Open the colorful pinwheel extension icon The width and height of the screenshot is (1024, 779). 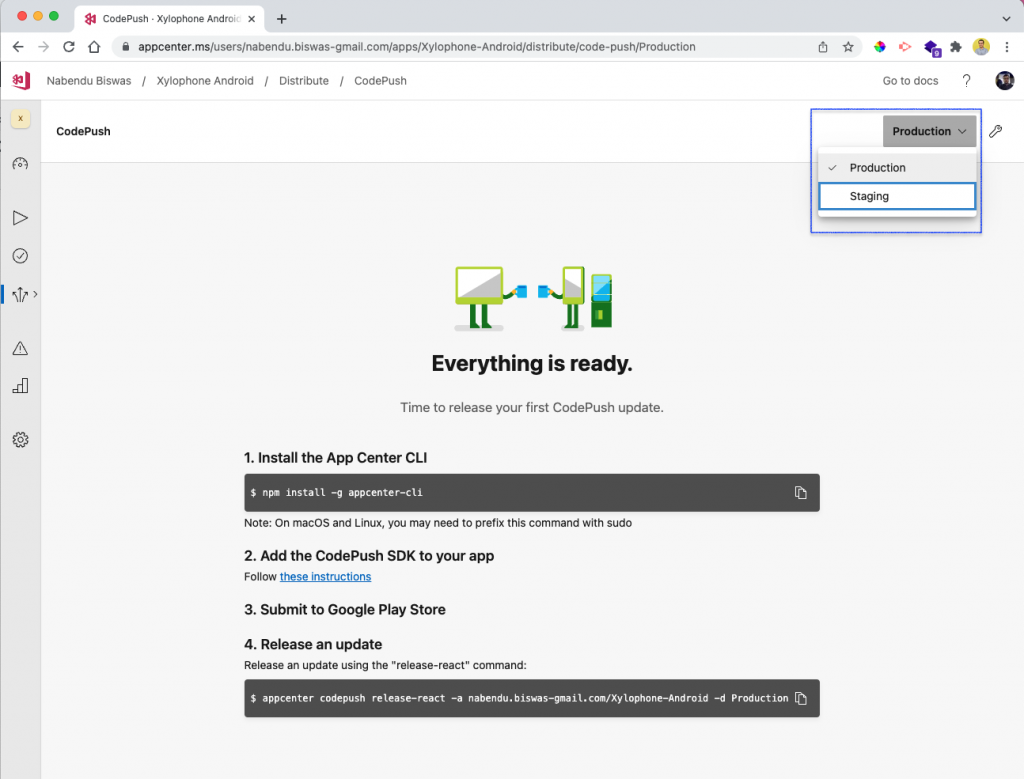[x=880, y=46]
